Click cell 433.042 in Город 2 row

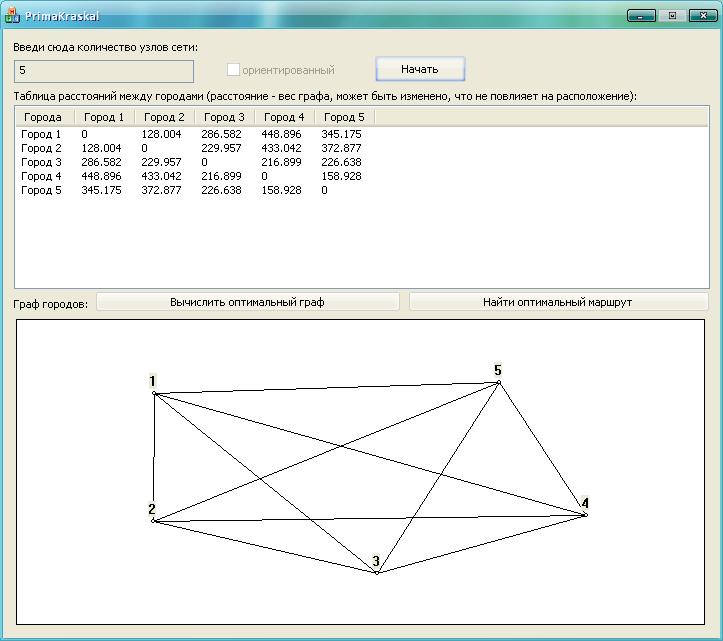pyautogui.click(x=281, y=148)
